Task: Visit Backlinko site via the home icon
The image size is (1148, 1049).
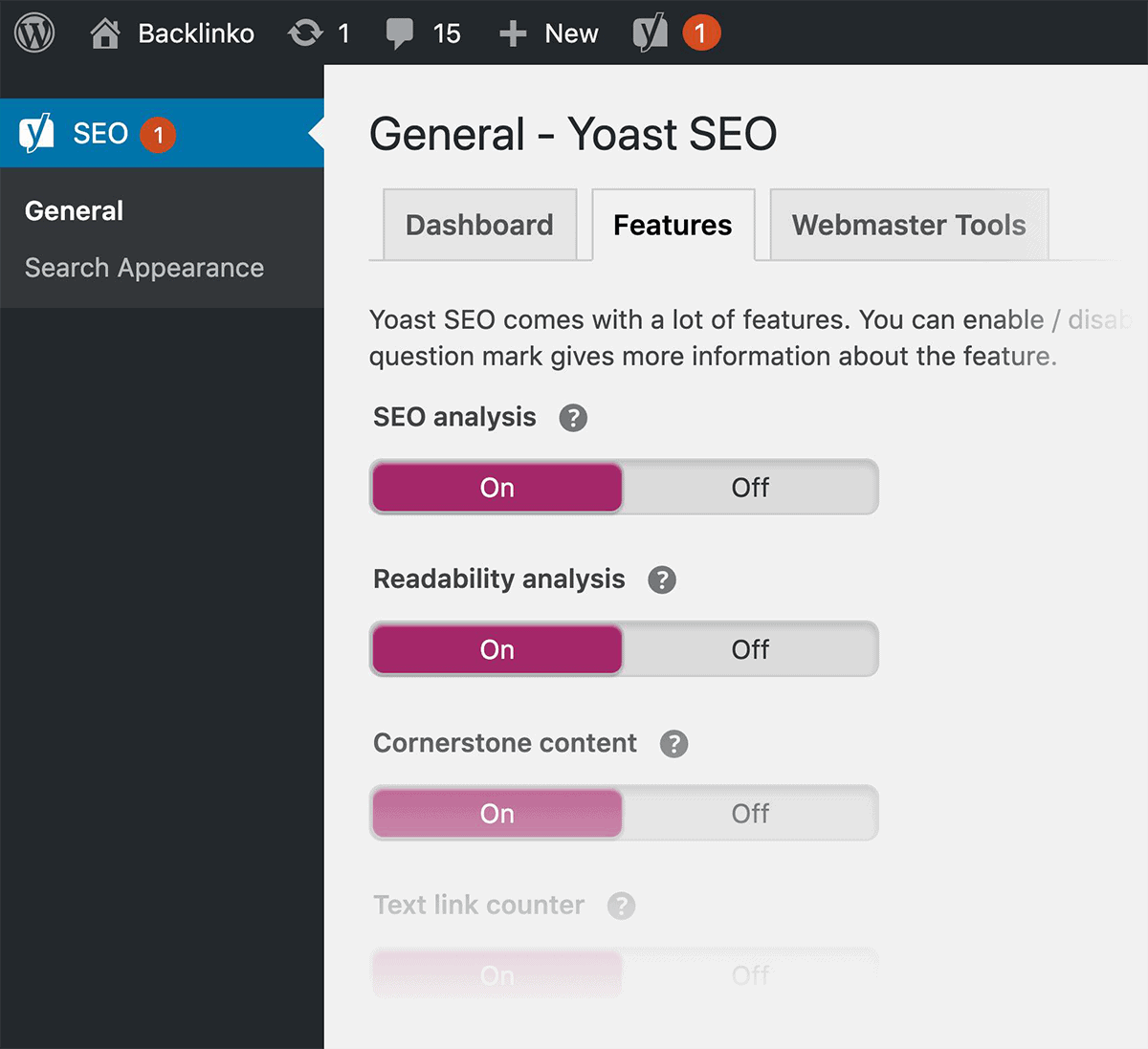Action: click(x=105, y=33)
